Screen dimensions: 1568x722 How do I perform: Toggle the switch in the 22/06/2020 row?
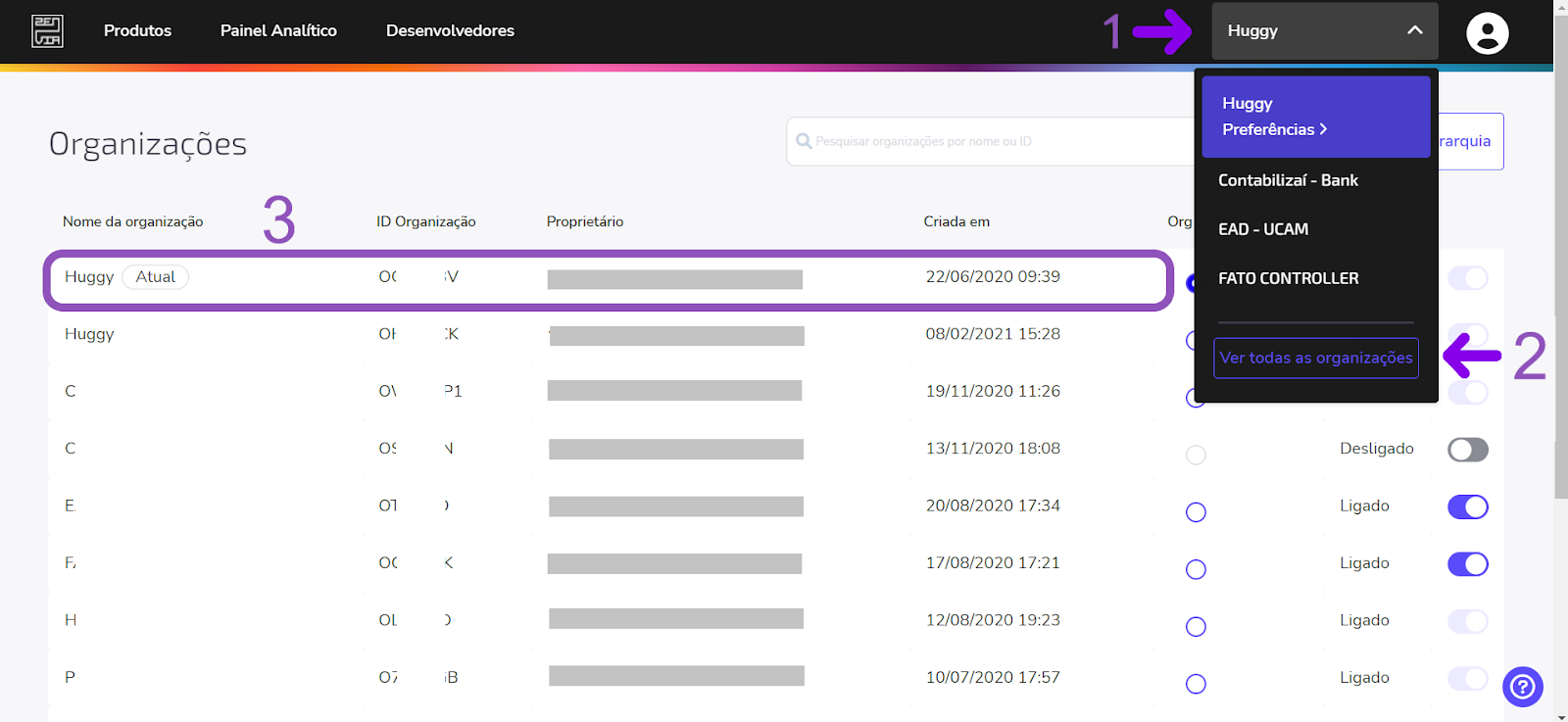click(1468, 278)
